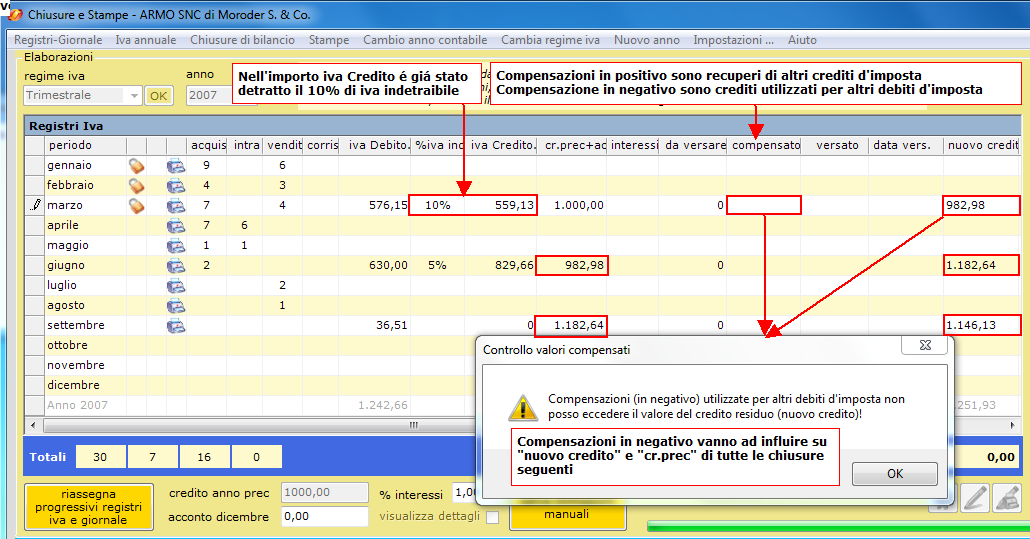This screenshot has height=539, width=1030.
Task: Open the Cambio anno contabile menu
Action: (x=425, y=40)
